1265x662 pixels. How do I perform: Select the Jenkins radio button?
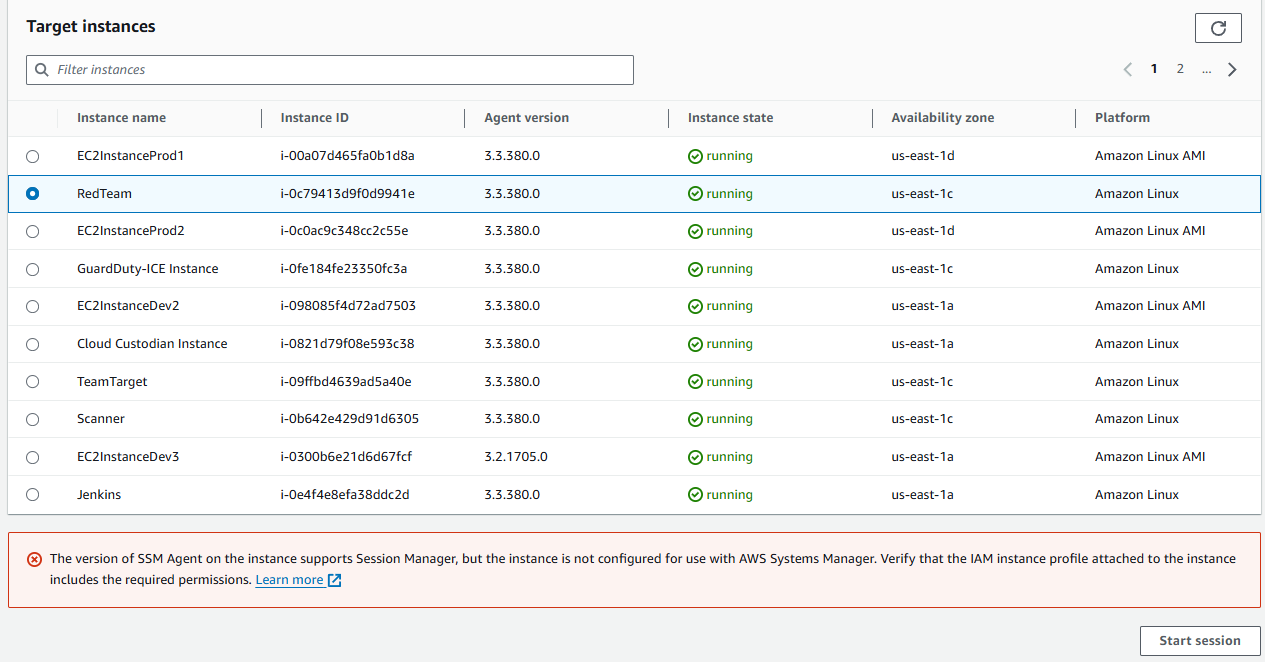click(33, 495)
